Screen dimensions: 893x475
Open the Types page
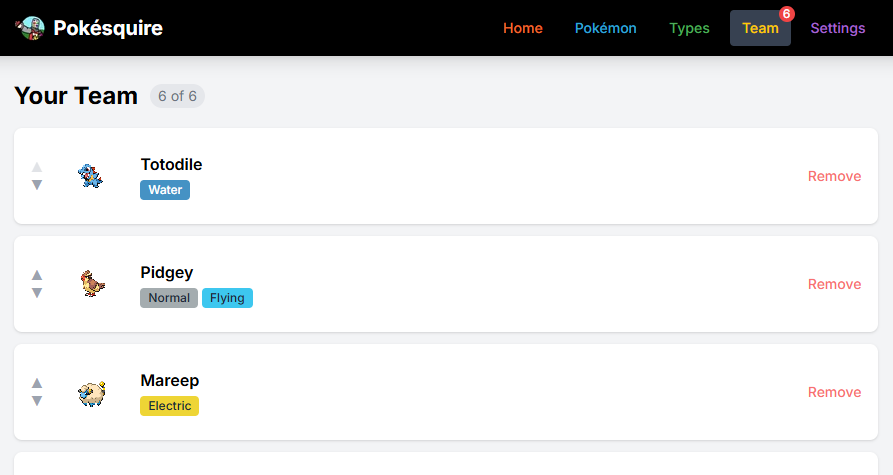[x=689, y=28]
